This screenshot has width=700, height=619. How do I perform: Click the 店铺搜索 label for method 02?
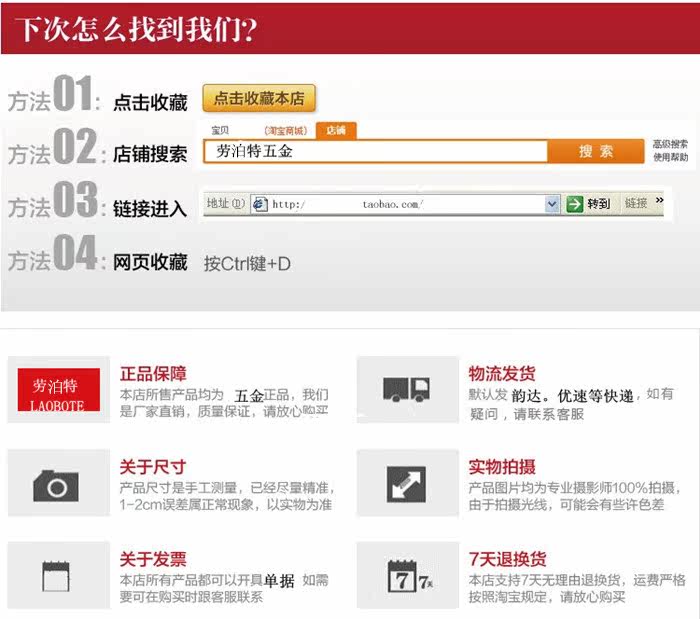point(150,154)
